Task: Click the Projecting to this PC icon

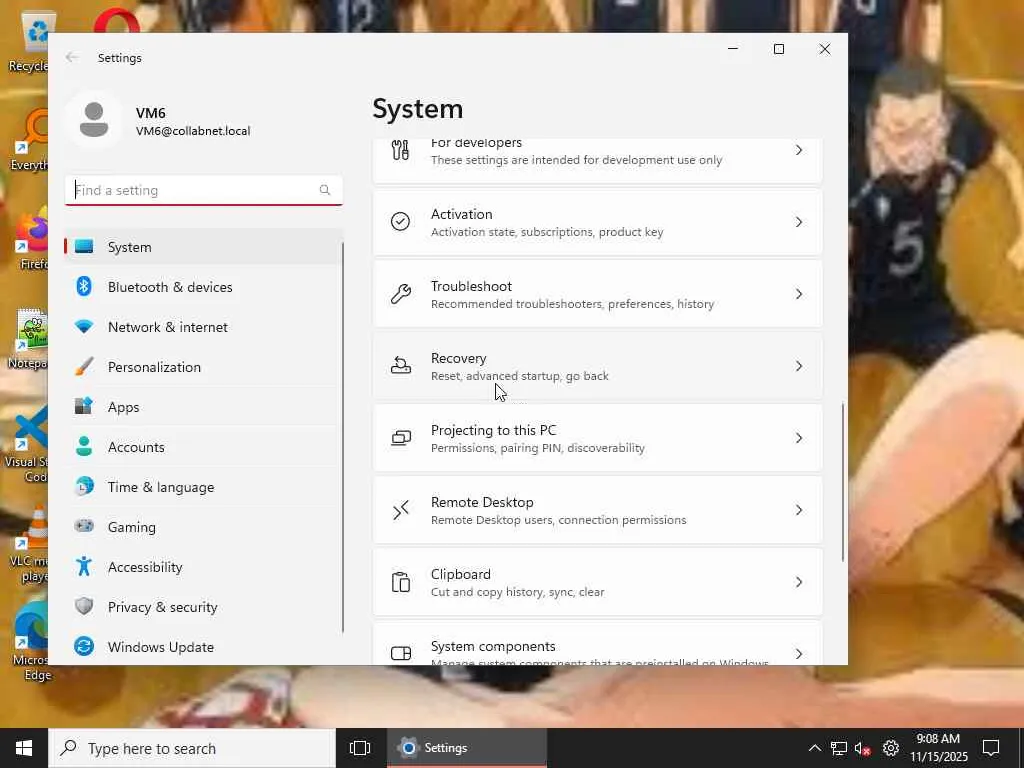Action: click(x=400, y=438)
